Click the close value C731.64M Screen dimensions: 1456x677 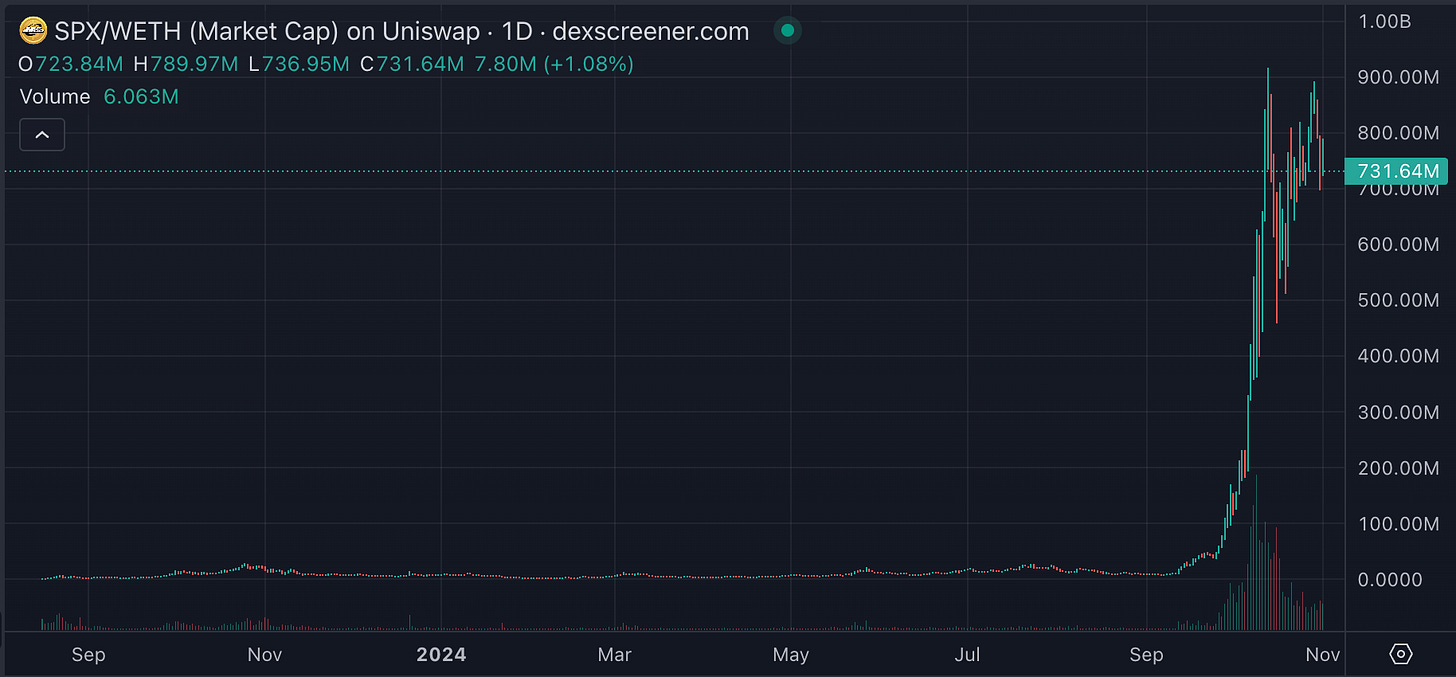[412, 64]
